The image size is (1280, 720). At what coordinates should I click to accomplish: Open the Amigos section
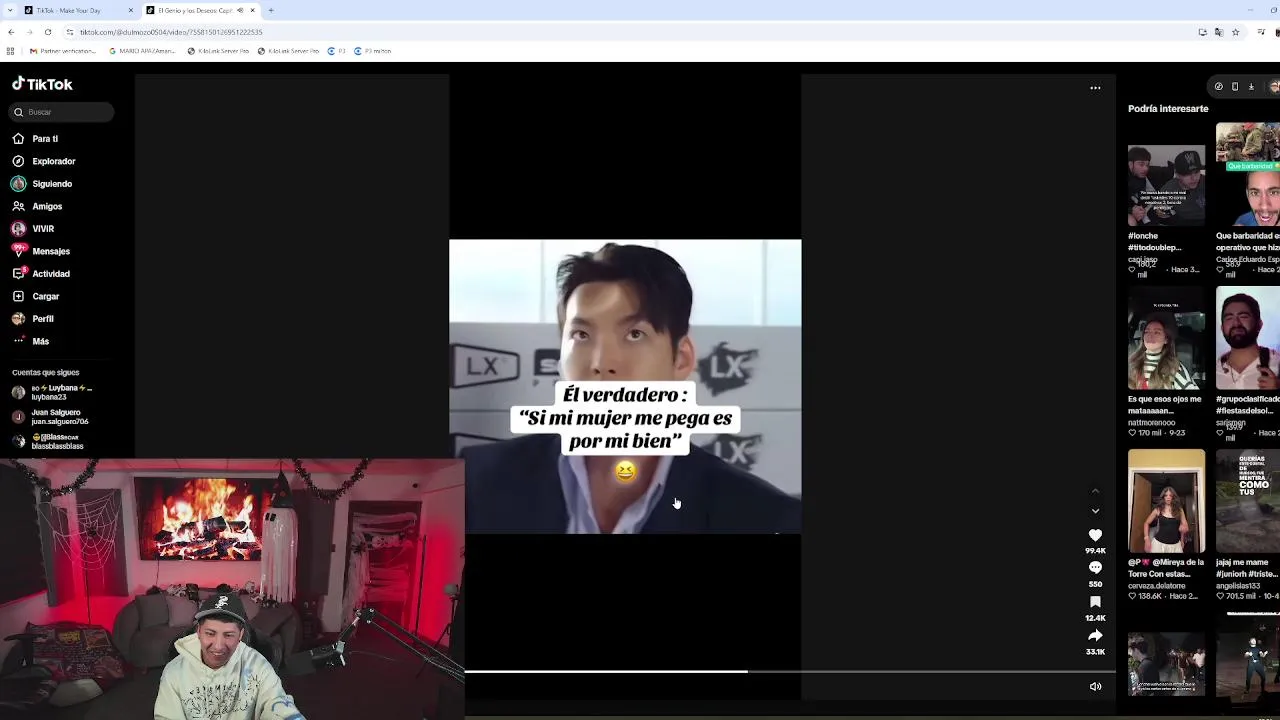click(37, 206)
